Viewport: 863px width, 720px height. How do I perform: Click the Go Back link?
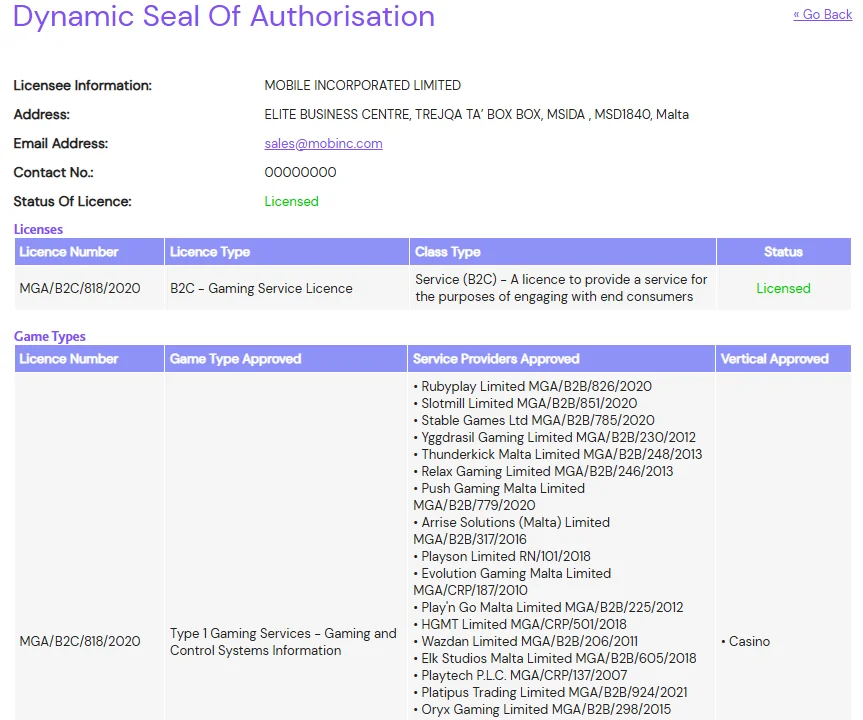tap(822, 14)
